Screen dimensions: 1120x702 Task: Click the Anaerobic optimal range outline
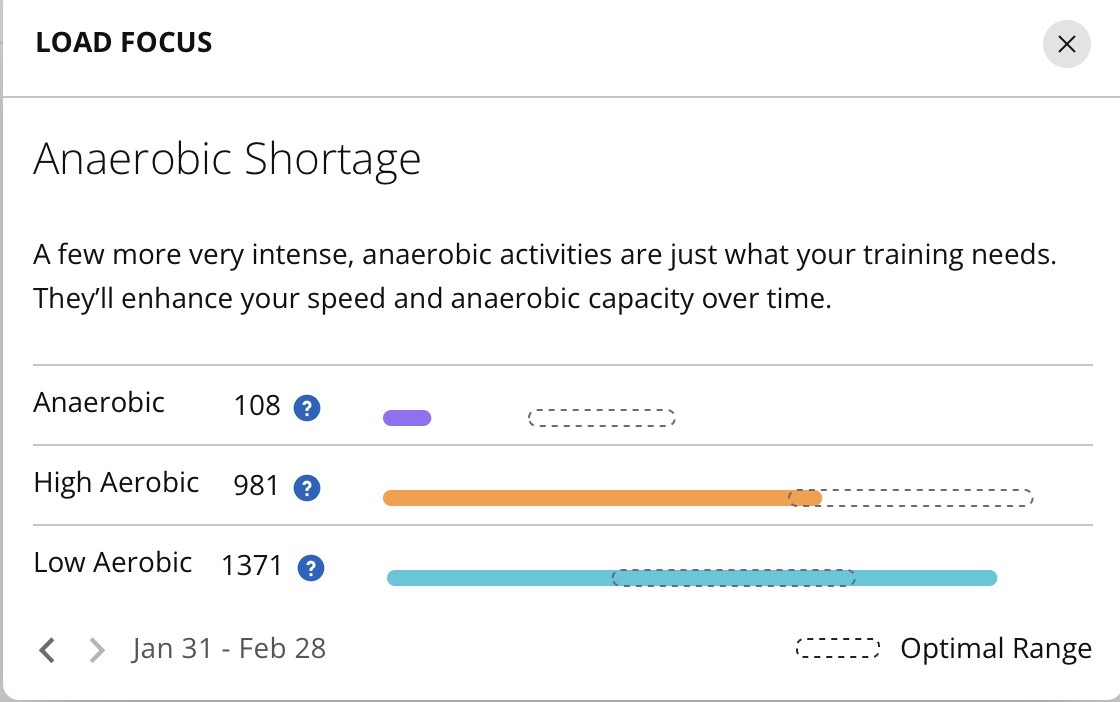pos(602,418)
